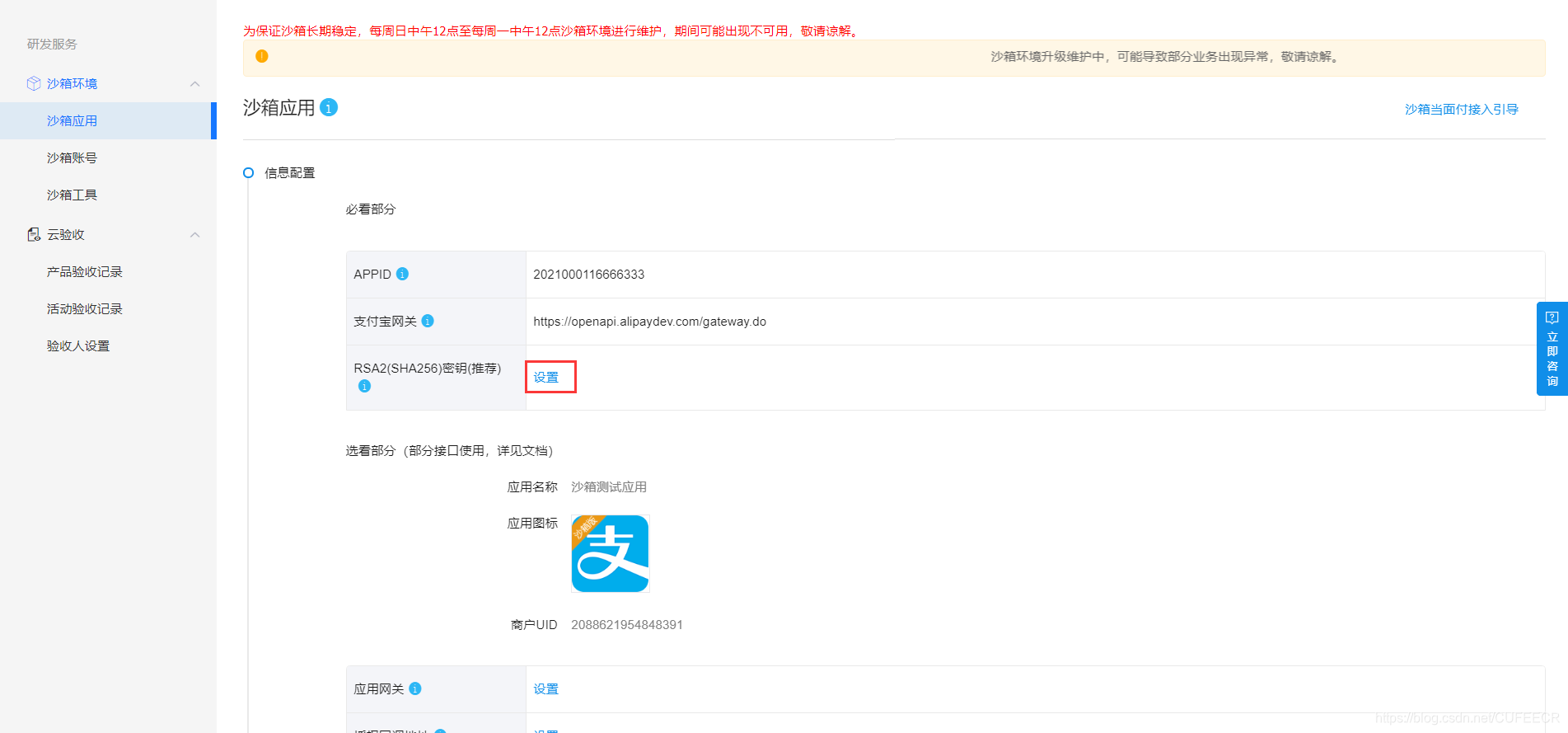Click 设置 link for RSA2 key
This screenshot has height=733, width=1568.
pos(546,377)
